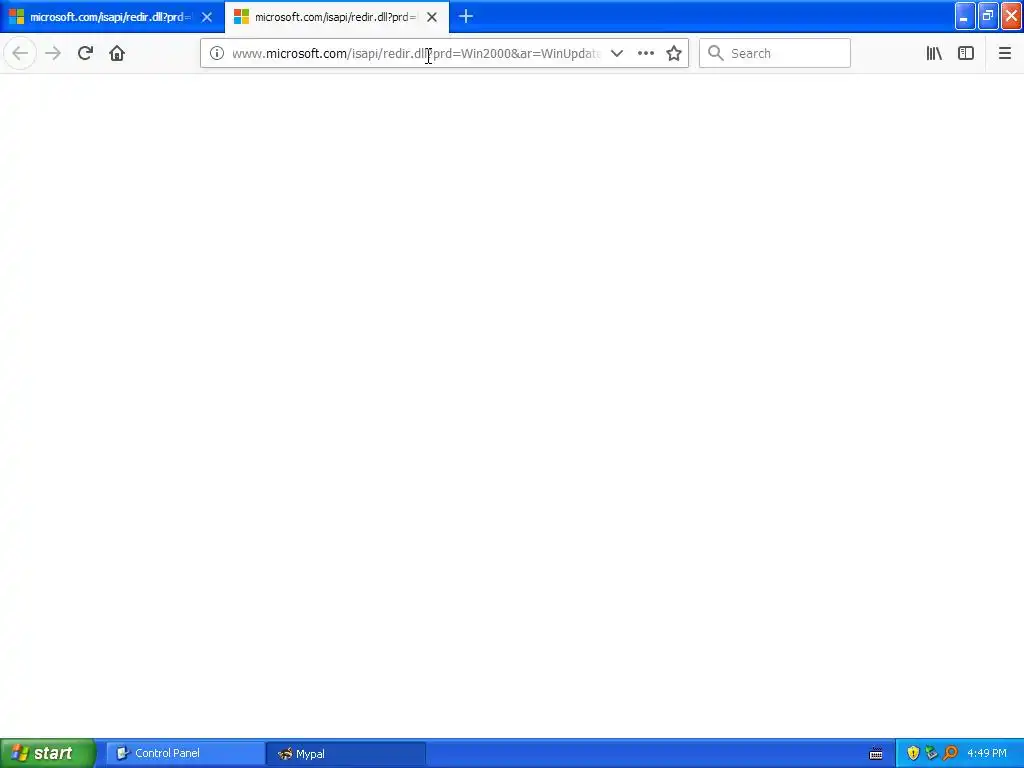Open the page actions three-dot menu
This screenshot has height=768, width=1024.
[x=646, y=54]
